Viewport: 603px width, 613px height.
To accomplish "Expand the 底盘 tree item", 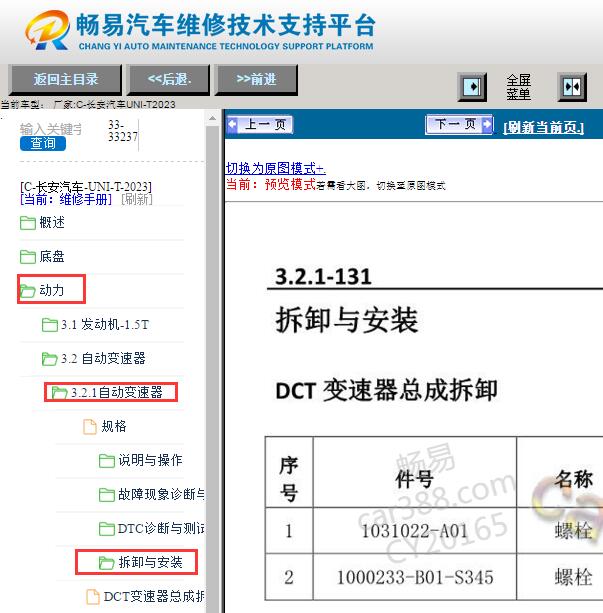I will coord(52,256).
